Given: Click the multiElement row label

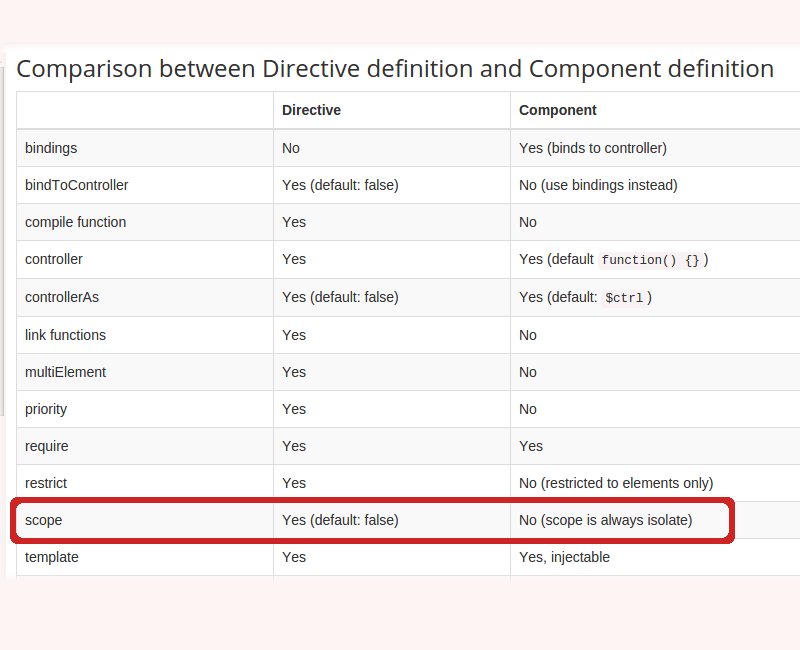Looking at the screenshot, I should [x=65, y=372].
